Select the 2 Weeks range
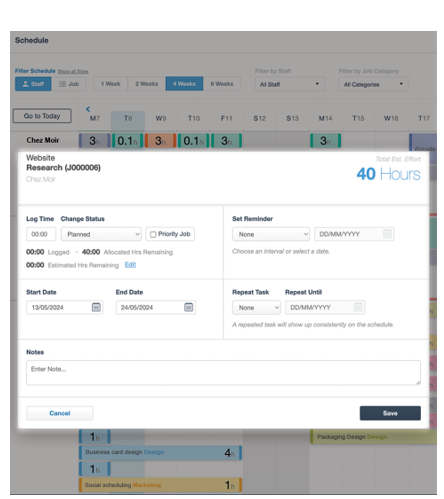Image resolution: width=444 pixels, height=499 pixels. pyautogui.click(x=147, y=84)
